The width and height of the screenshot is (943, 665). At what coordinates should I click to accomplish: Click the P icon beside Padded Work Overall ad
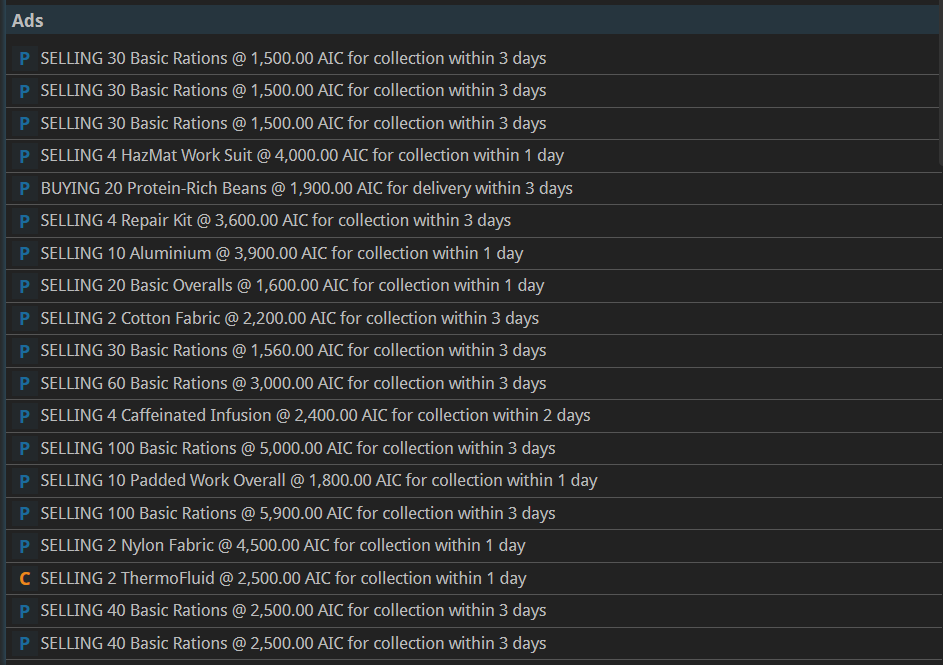[25, 481]
